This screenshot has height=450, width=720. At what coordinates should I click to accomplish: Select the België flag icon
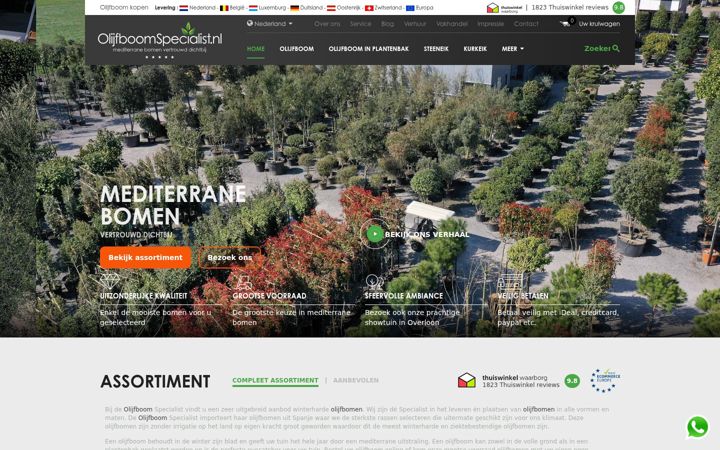pyautogui.click(x=224, y=8)
